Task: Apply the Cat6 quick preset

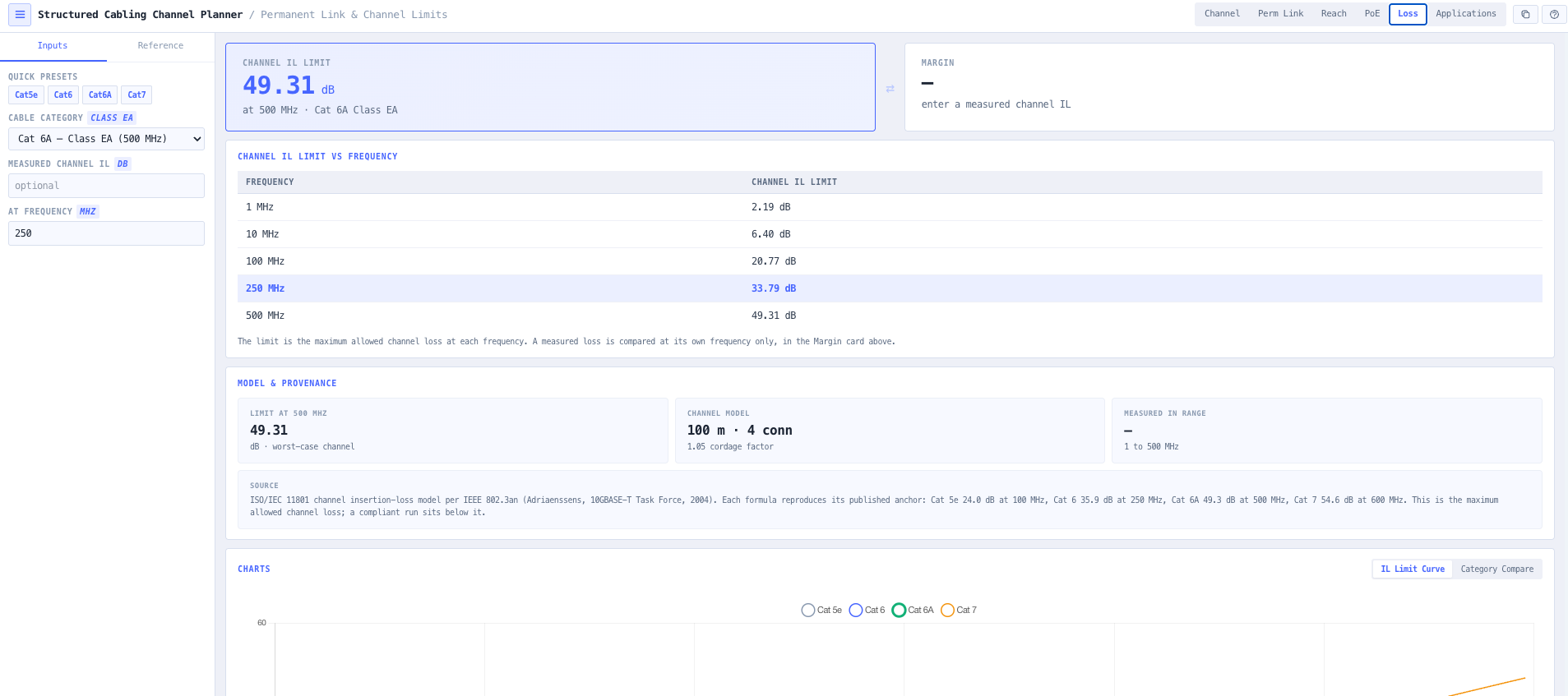Action: tap(63, 95)
